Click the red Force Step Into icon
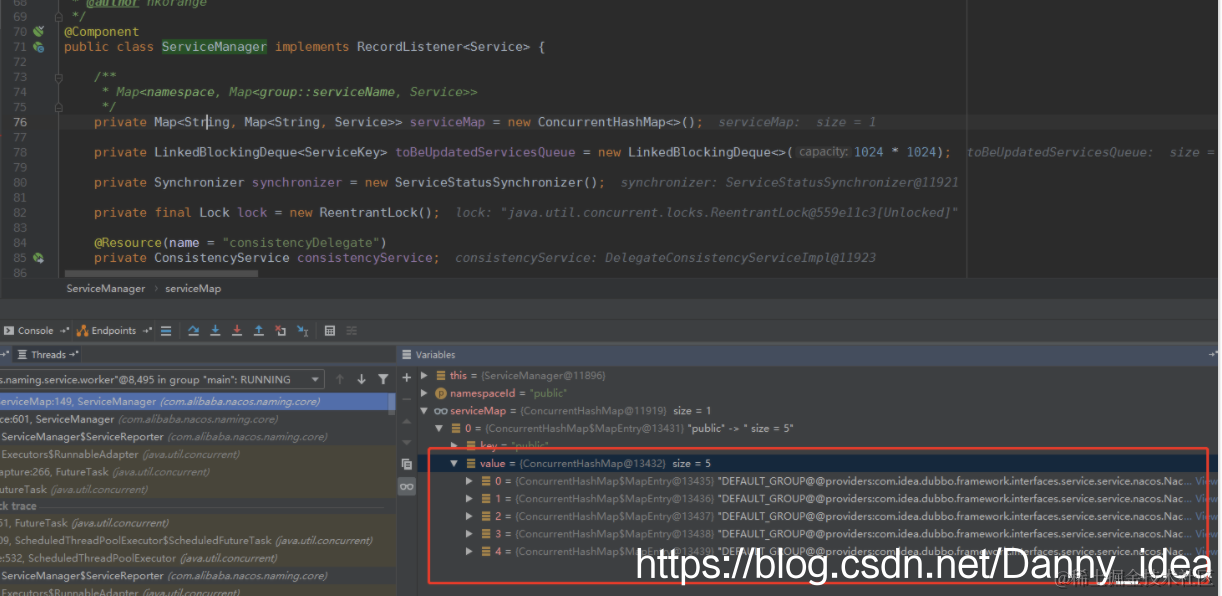The width and height of the screenshot is (1222, 596). click(x=237, y=331)
